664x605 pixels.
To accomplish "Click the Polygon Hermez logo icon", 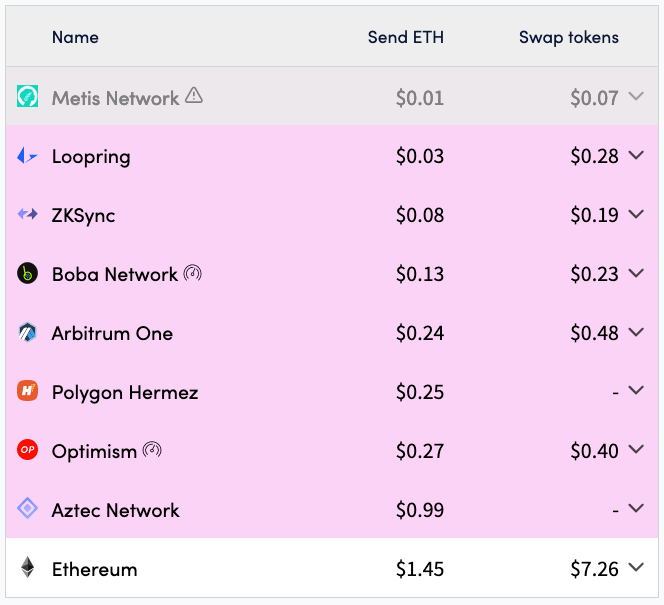I will coord(28,391).
